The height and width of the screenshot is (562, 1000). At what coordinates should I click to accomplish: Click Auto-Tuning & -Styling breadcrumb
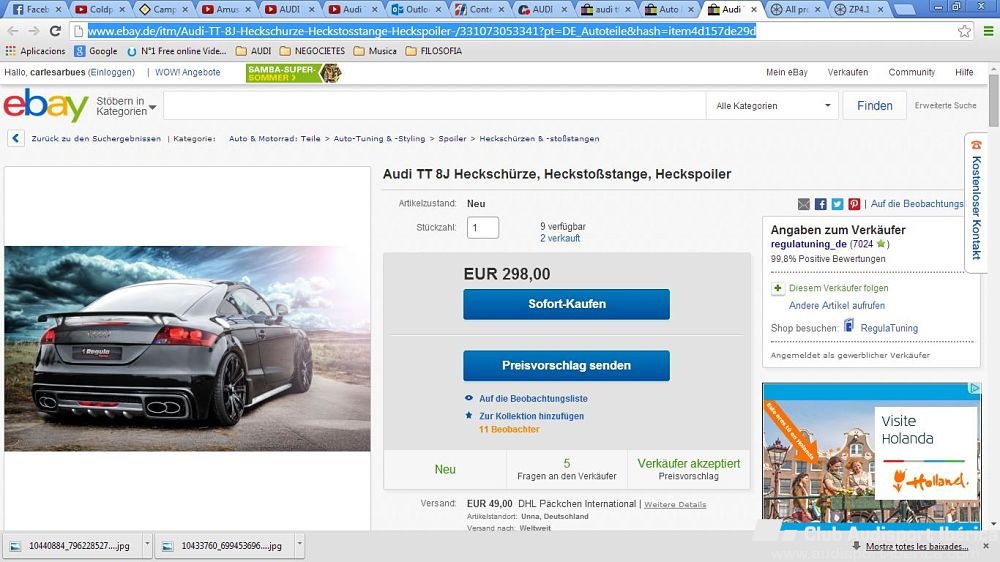[379, 138]
